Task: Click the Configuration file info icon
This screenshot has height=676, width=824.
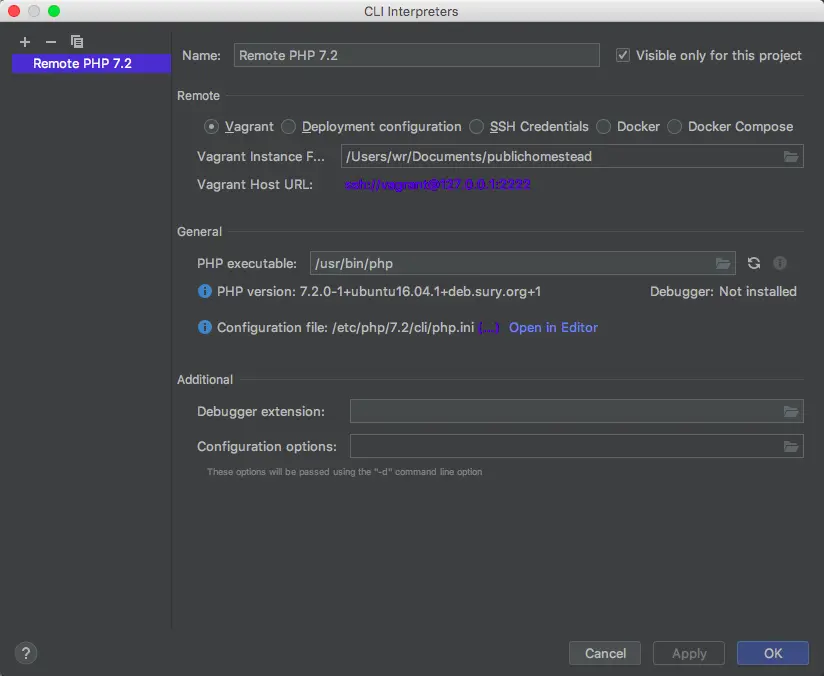Action: click(x=204, y=327)
